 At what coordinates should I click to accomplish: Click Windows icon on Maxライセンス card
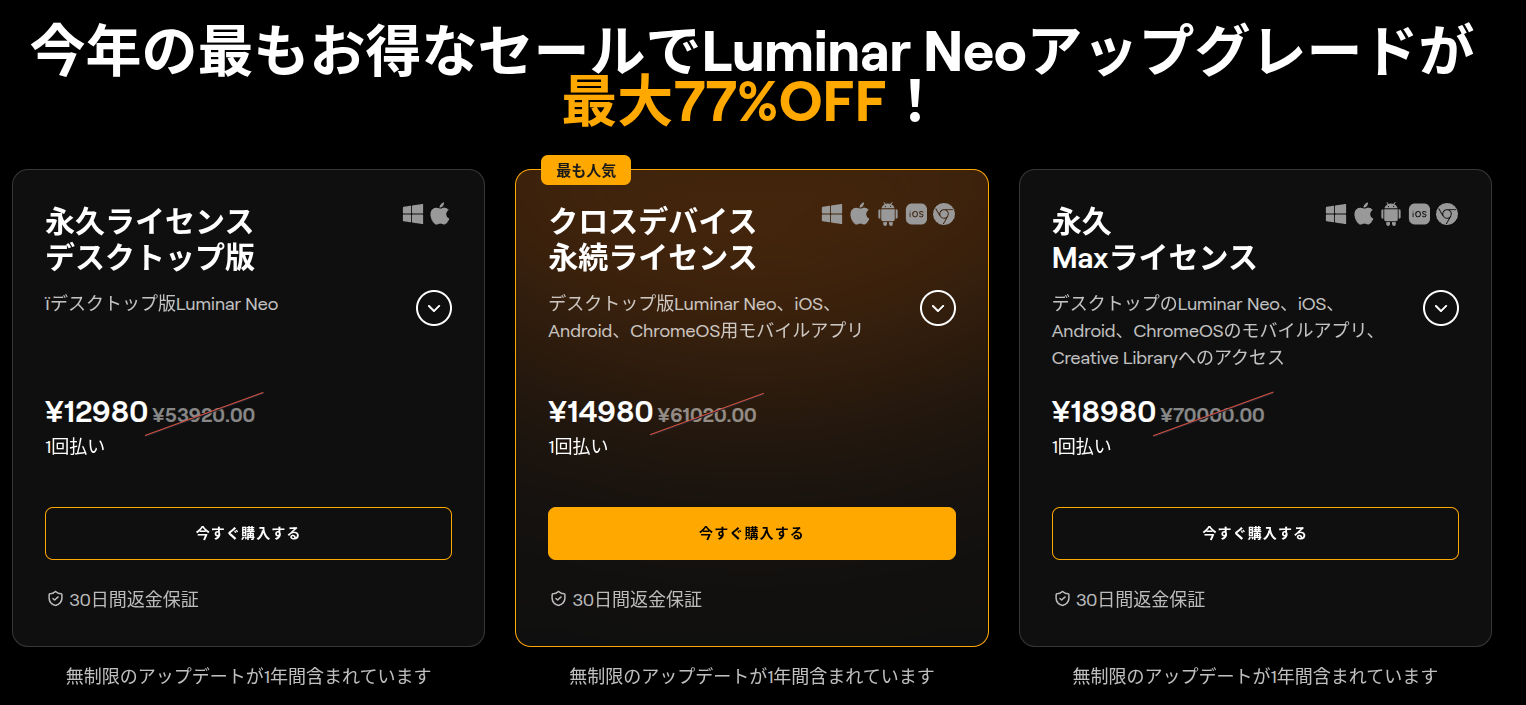[x=1336, y=214]
